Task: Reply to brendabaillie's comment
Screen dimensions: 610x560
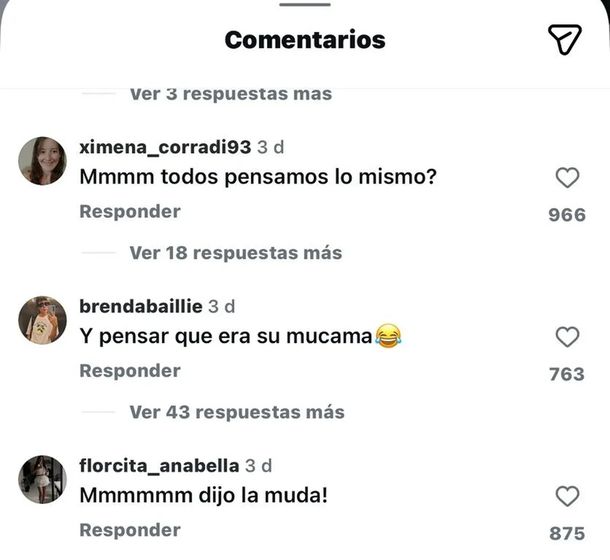Action: (130, 371)
